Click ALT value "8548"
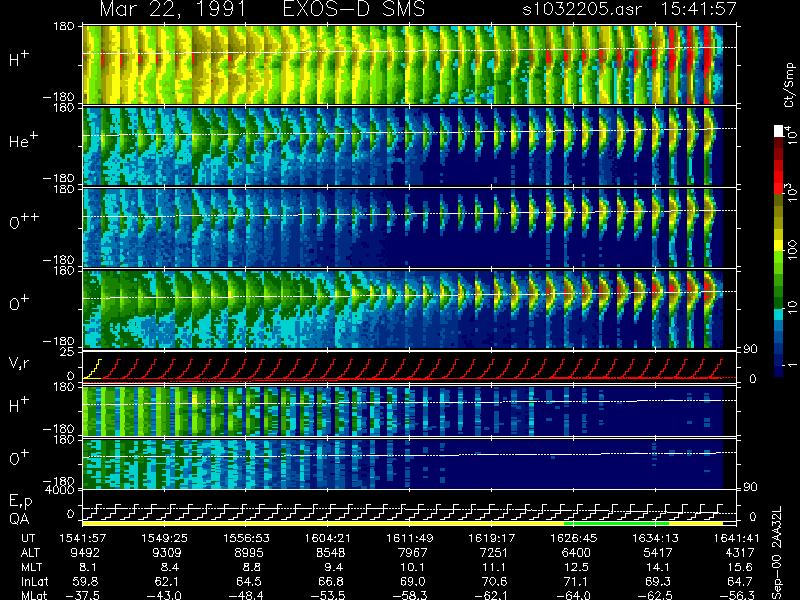The width and height of the screenshot is (800, 600). 331,553
